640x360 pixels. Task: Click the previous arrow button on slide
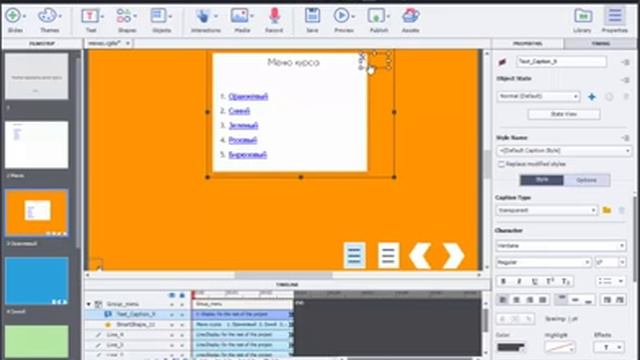(420, 256)
